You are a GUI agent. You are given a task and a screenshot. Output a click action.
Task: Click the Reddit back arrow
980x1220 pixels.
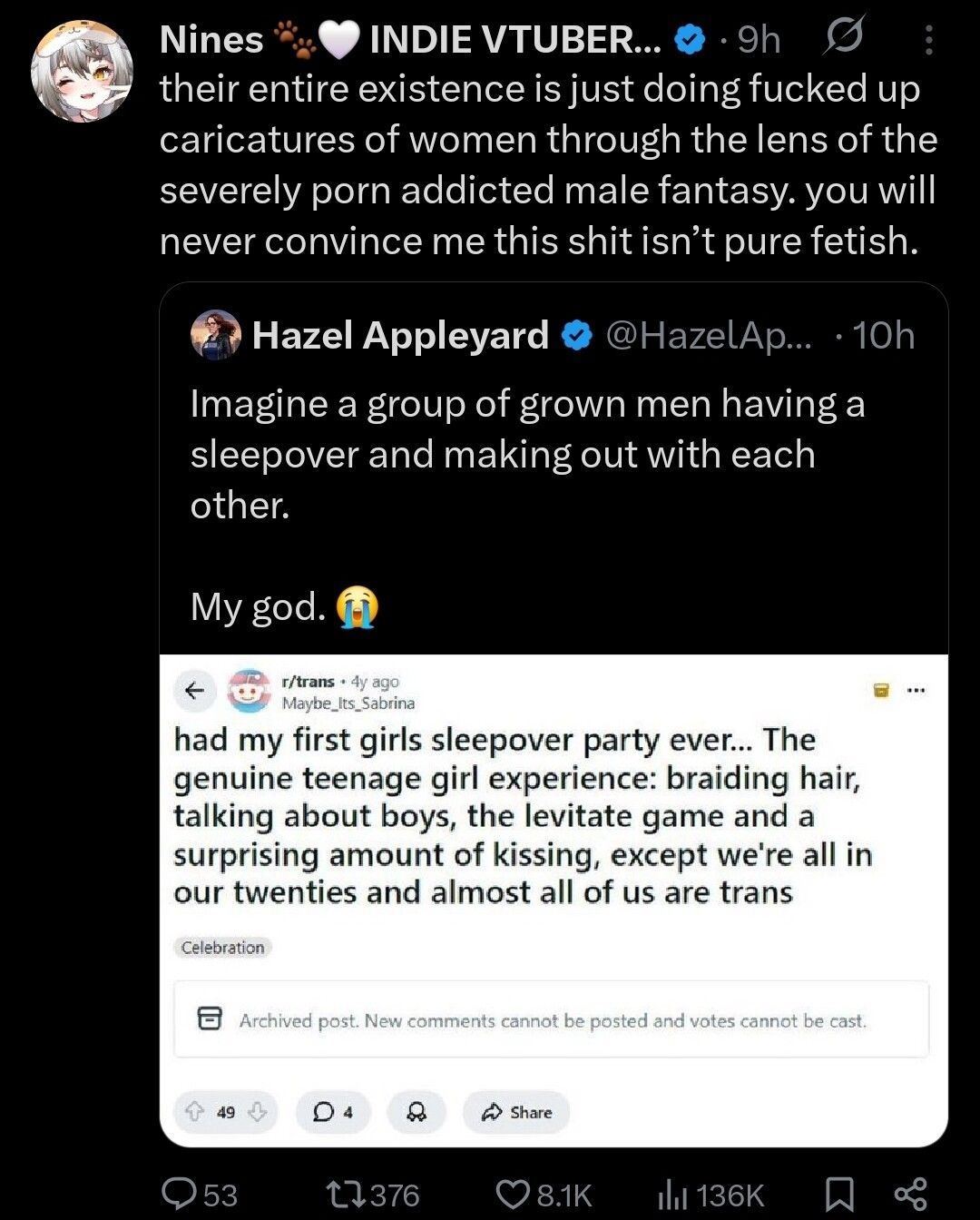(193, 691)
